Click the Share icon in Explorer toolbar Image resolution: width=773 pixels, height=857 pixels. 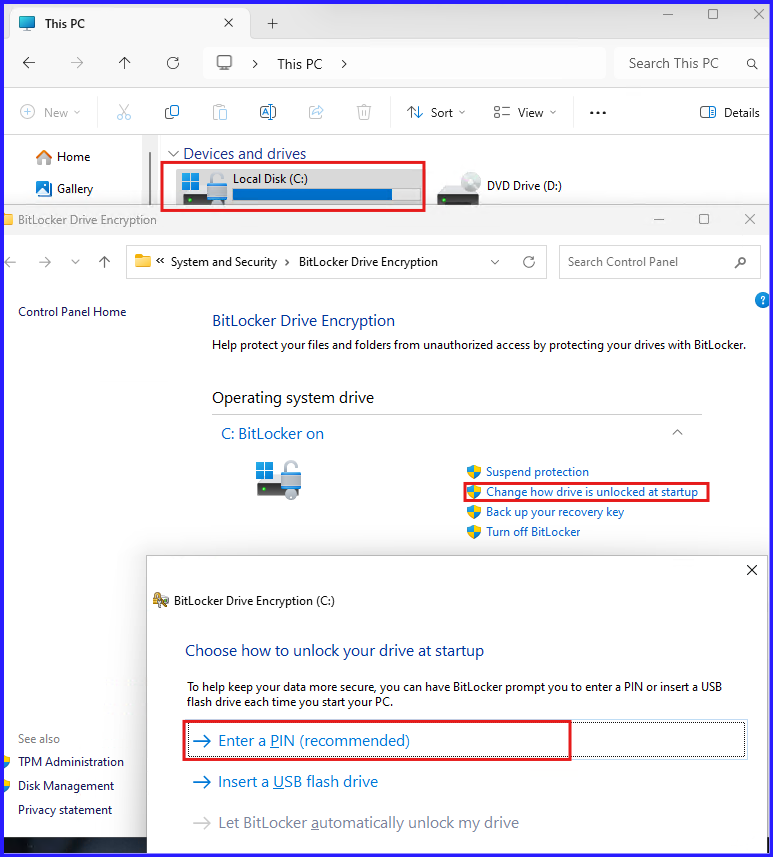tap(316, 113)
